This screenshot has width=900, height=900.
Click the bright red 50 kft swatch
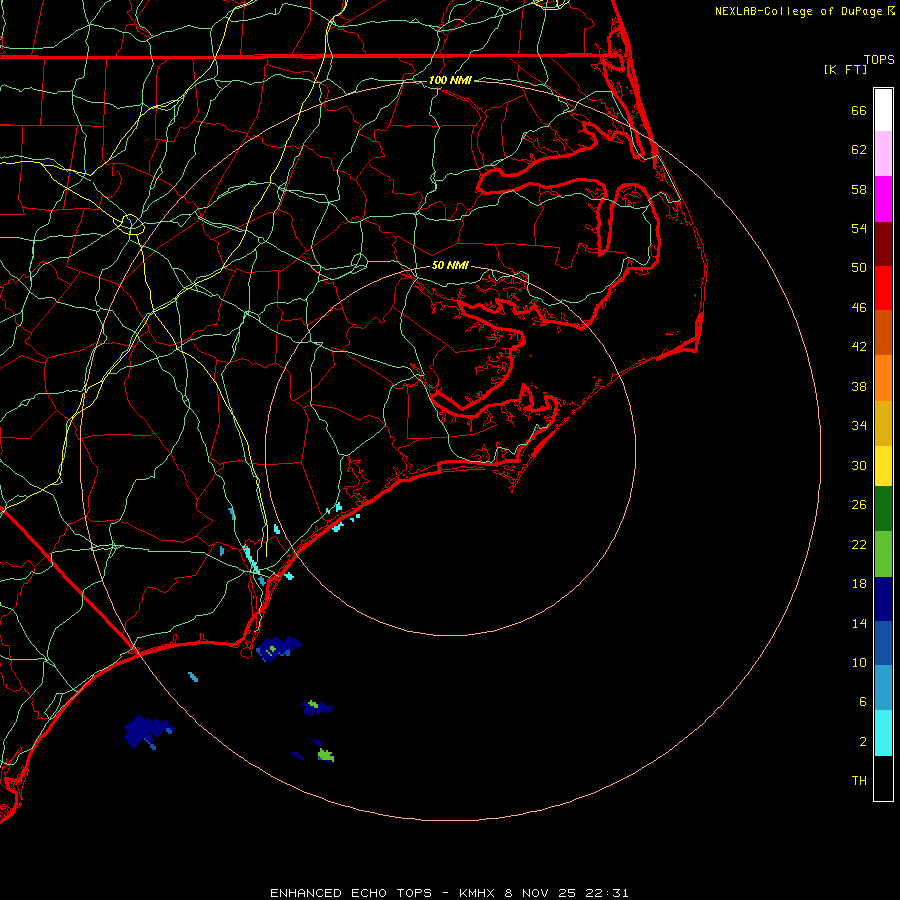(x=883, y=288)
